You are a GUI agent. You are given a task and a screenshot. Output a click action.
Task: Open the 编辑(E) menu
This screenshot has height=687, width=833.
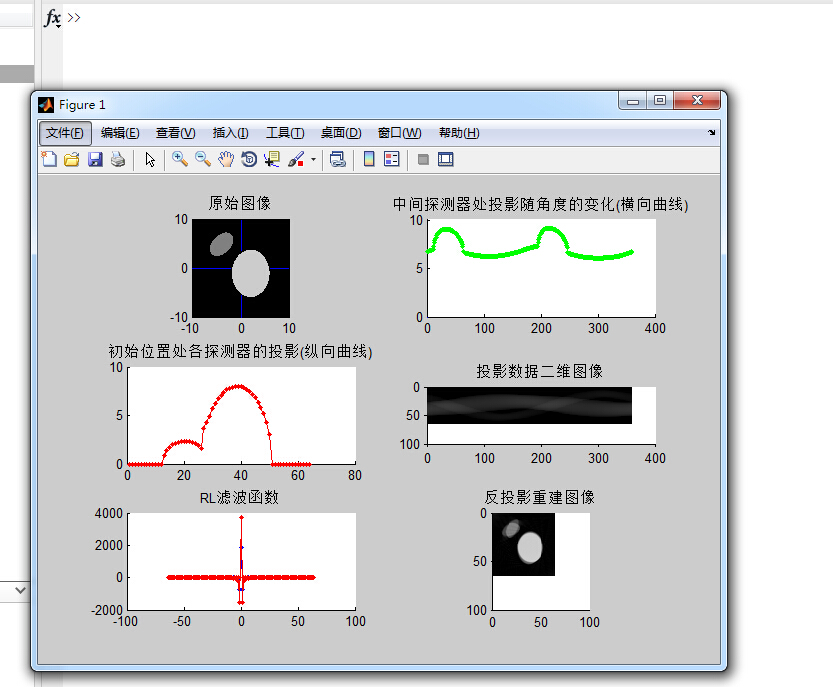pos(120,133)
